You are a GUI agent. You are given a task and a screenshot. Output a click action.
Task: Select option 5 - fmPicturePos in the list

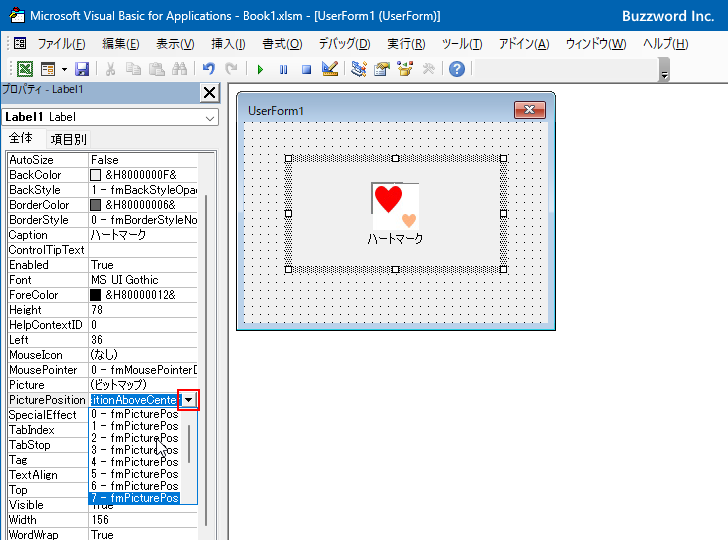pos(135,474)
